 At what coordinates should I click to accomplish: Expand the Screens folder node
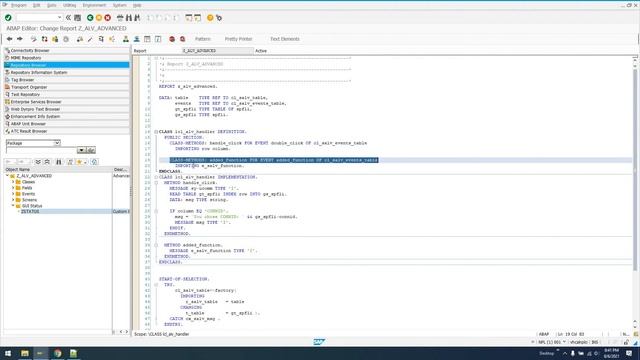coord(13,200)
